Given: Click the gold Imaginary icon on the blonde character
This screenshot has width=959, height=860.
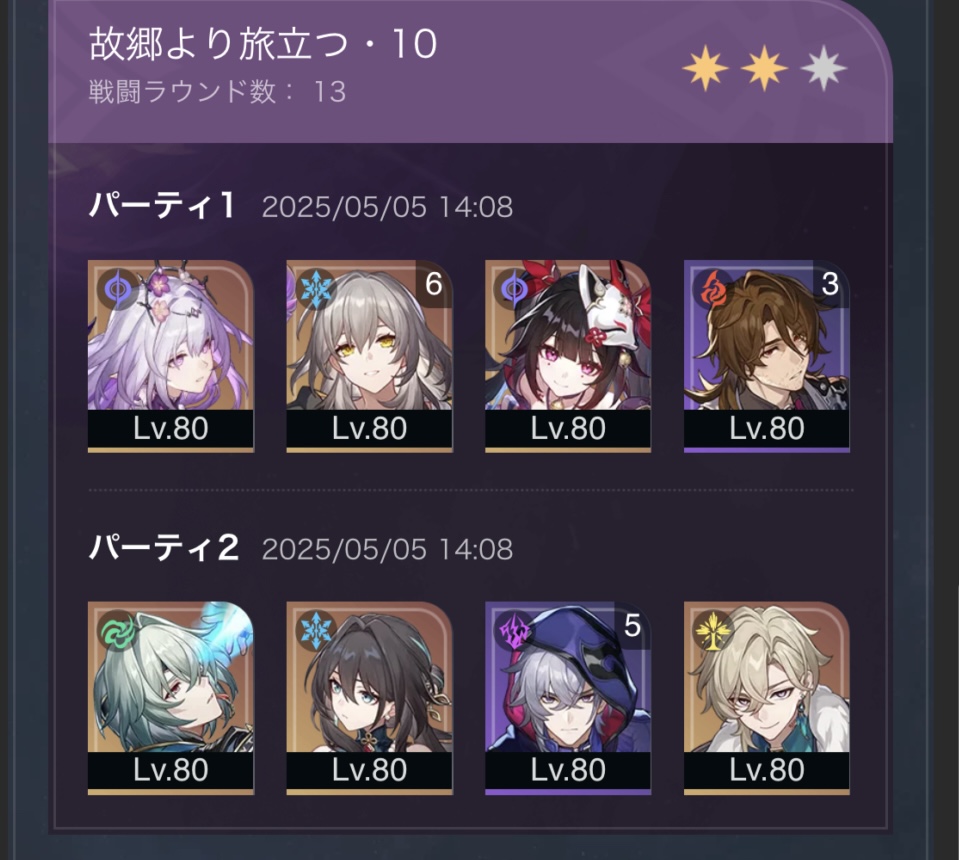Looking at the screenshot, I should 713,629.
